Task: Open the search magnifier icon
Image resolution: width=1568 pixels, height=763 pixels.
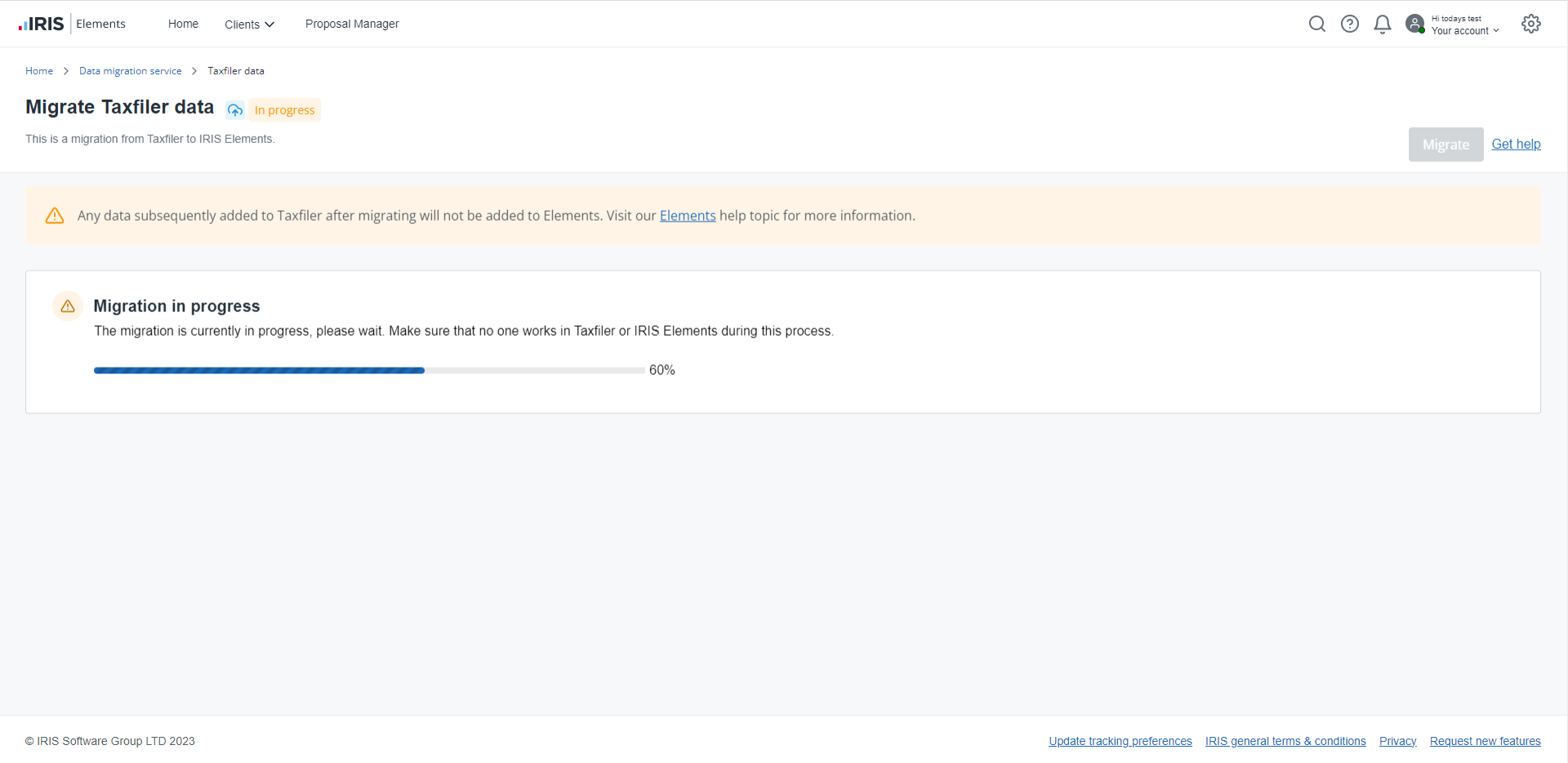Action: click(1316, 24)
